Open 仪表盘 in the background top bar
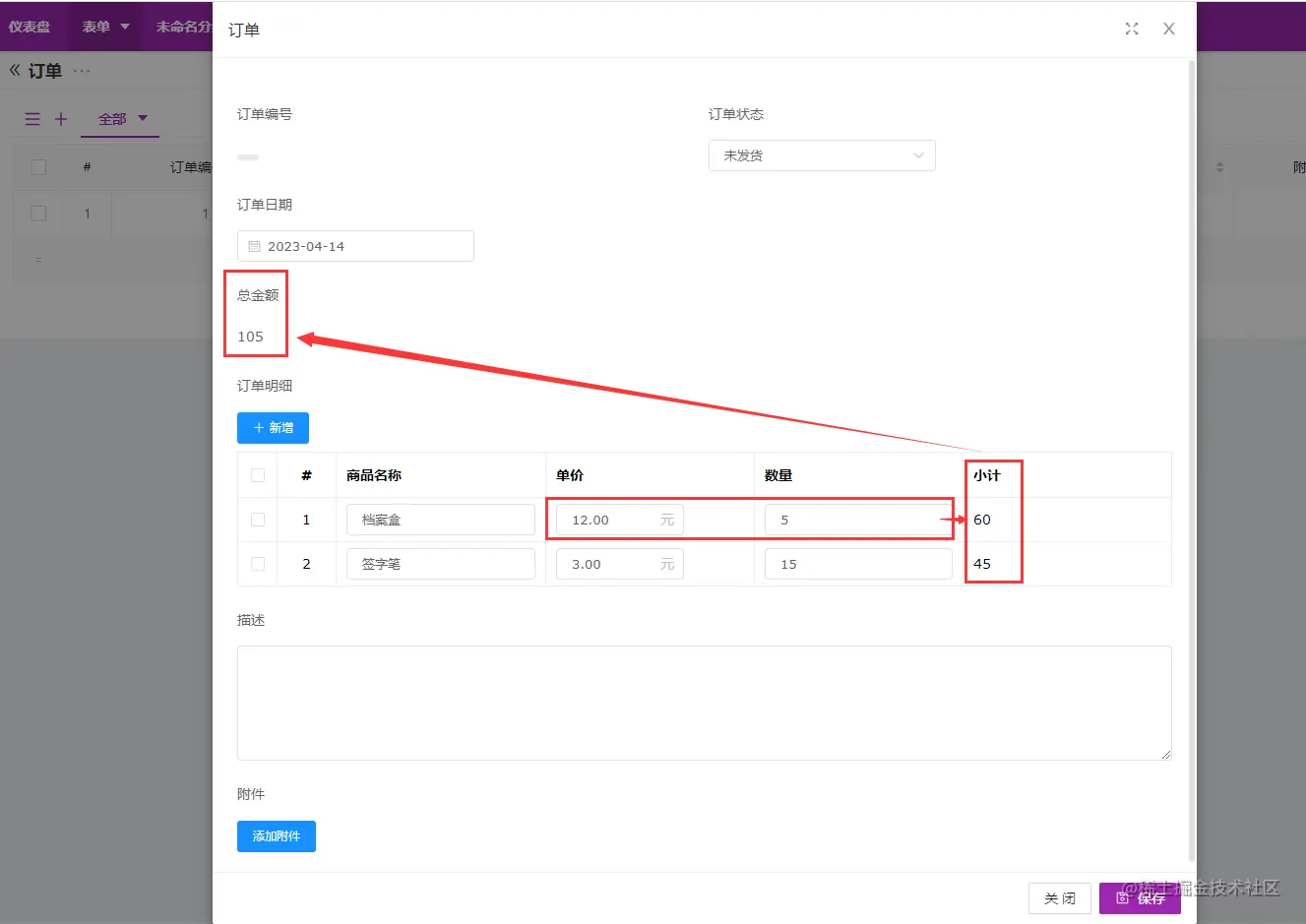 click(x=30, y=27)
